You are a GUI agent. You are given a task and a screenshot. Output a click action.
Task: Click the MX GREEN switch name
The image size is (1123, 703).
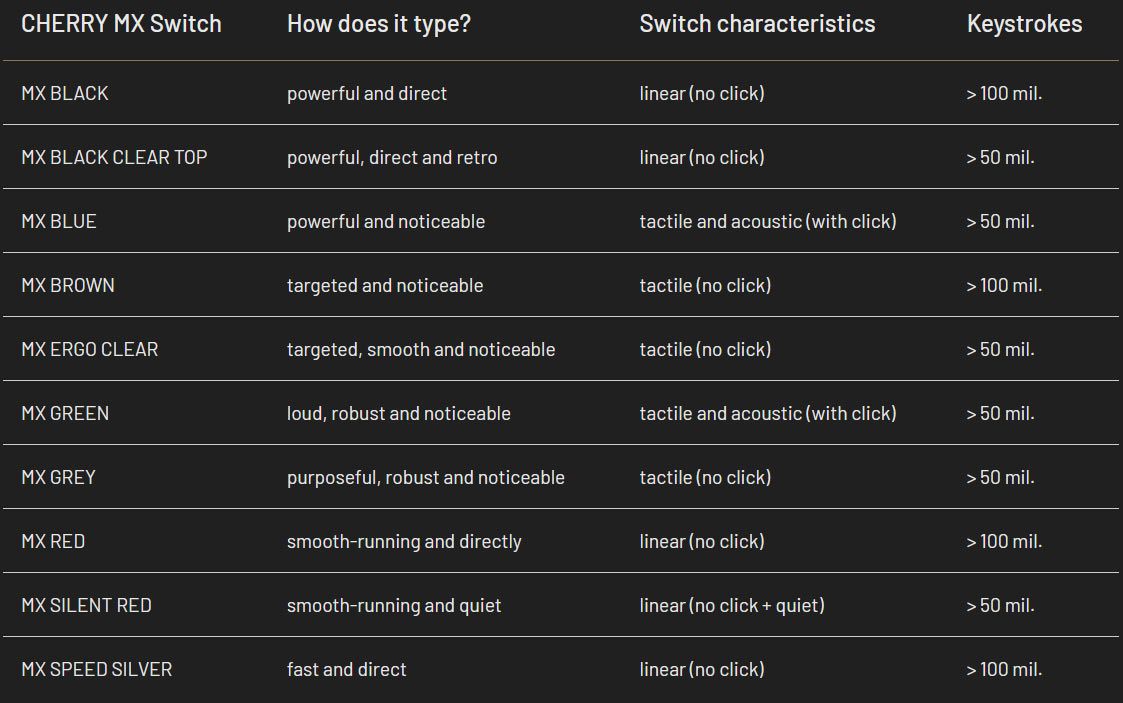pos(64,413)
